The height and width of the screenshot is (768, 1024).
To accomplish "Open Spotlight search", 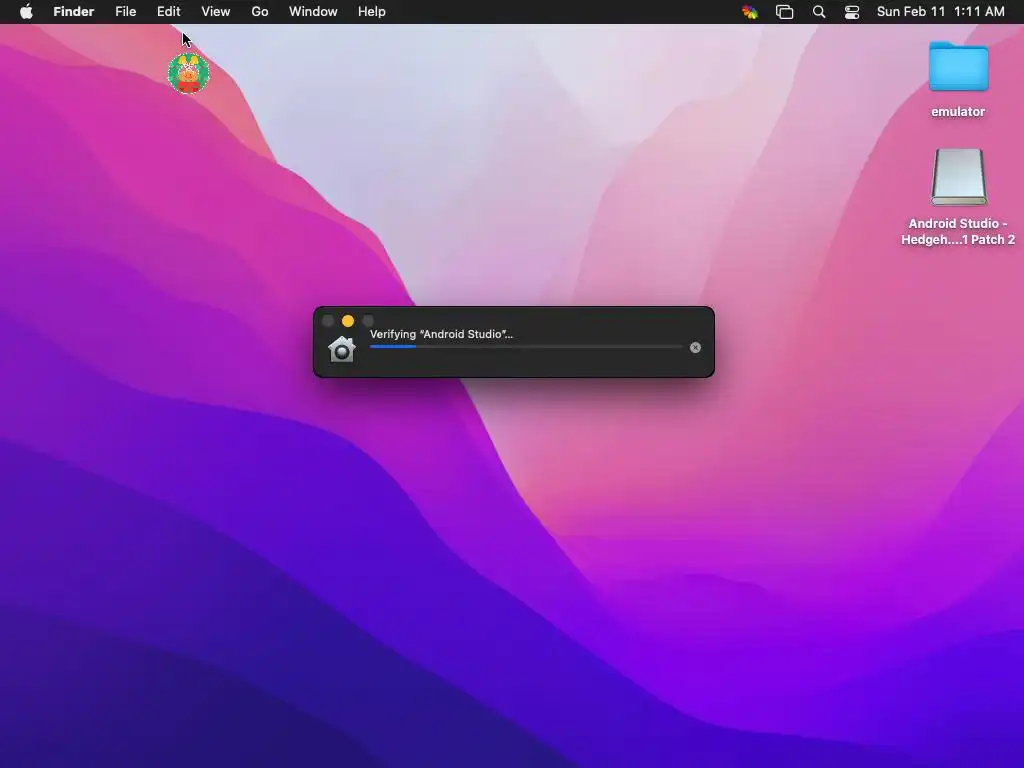I will pyautogui.click(x=819, y=12).
